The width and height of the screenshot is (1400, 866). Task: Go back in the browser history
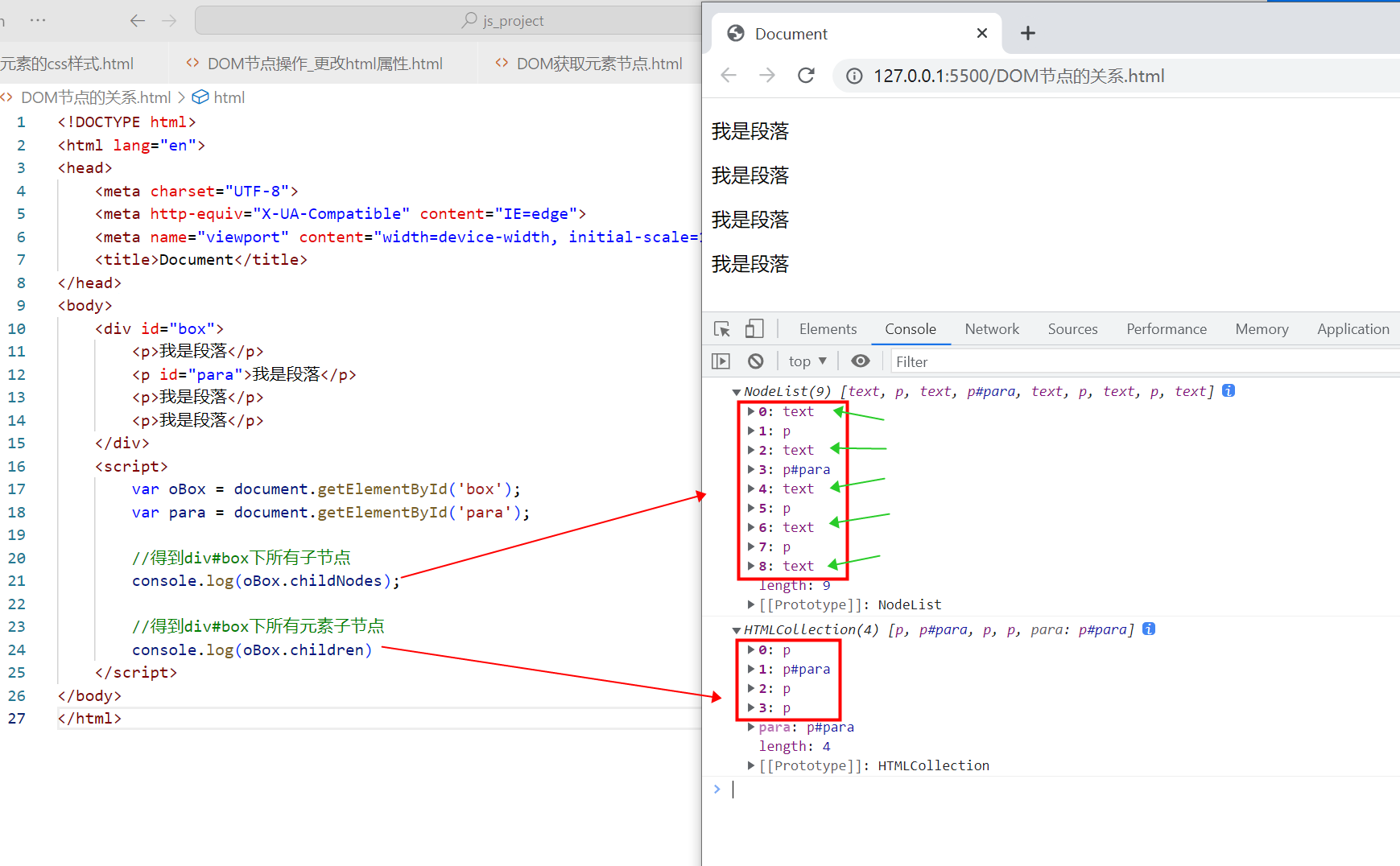[729, 76]
